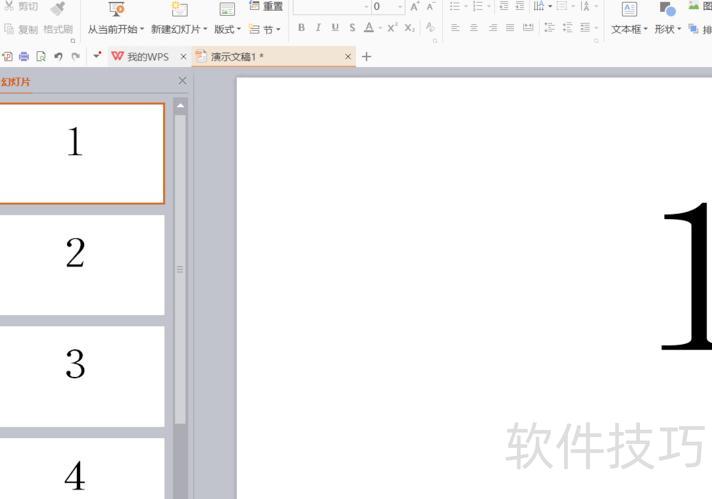Toggle Underline formatting
The height and width of the screenshot is (499, 712).
coord(335,28)
